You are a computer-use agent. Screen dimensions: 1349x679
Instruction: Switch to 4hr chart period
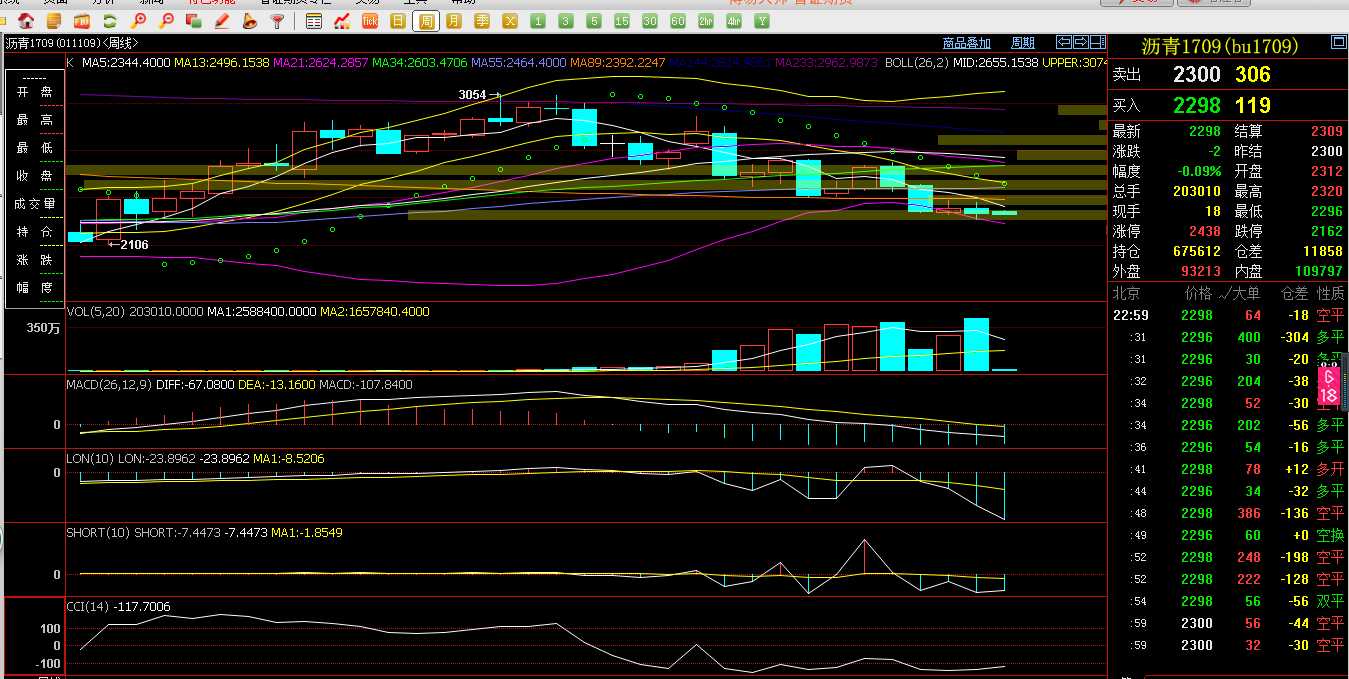734,20
